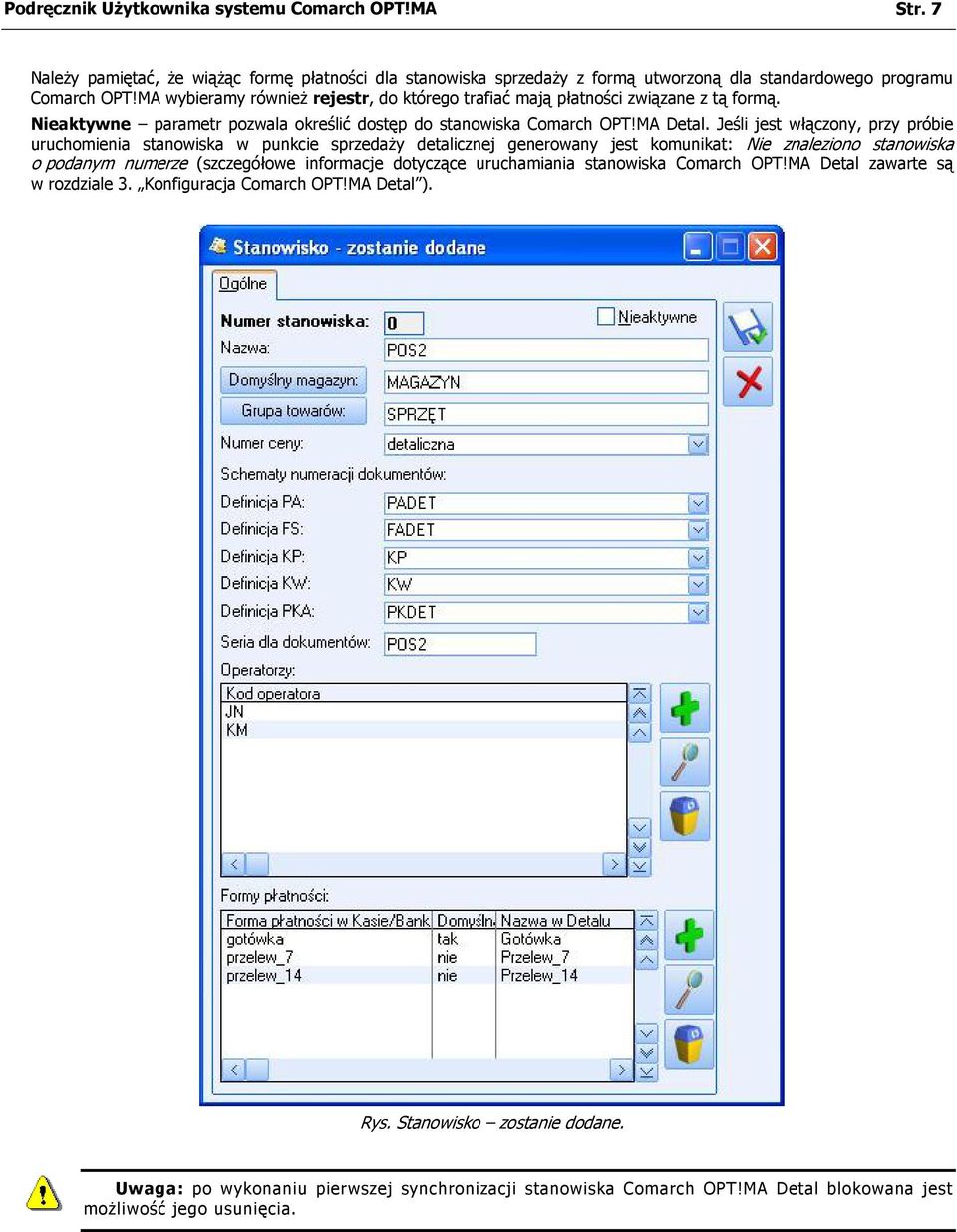The image size is (957, 1232).
Task: Select operator row KM
Action: [x=424, y=730]
